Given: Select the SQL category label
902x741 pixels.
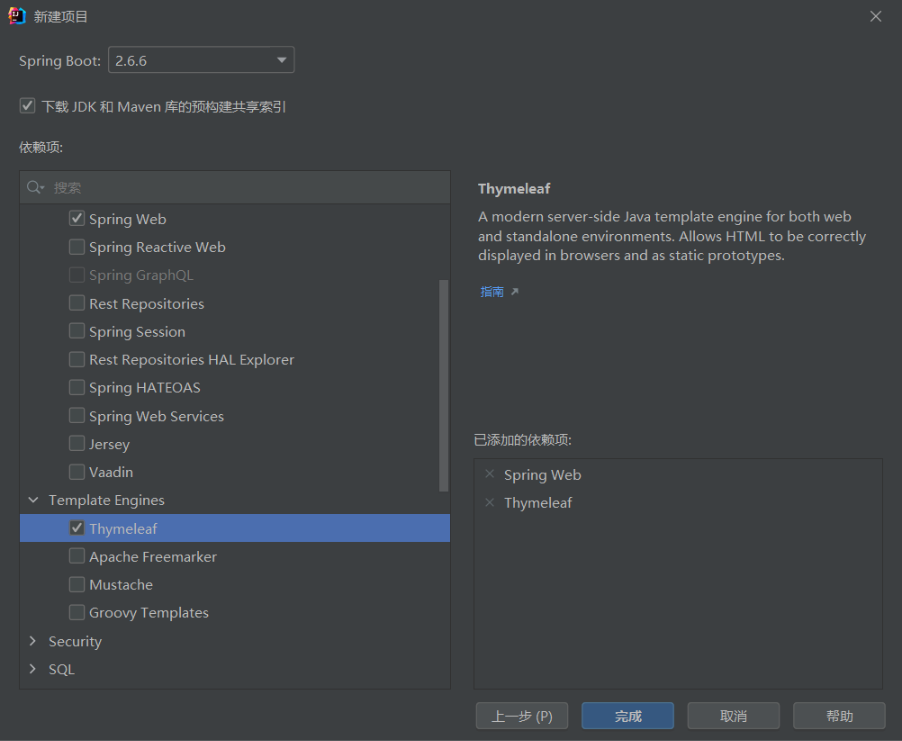Looking at the screenshot, I should [x=62, y=670].
